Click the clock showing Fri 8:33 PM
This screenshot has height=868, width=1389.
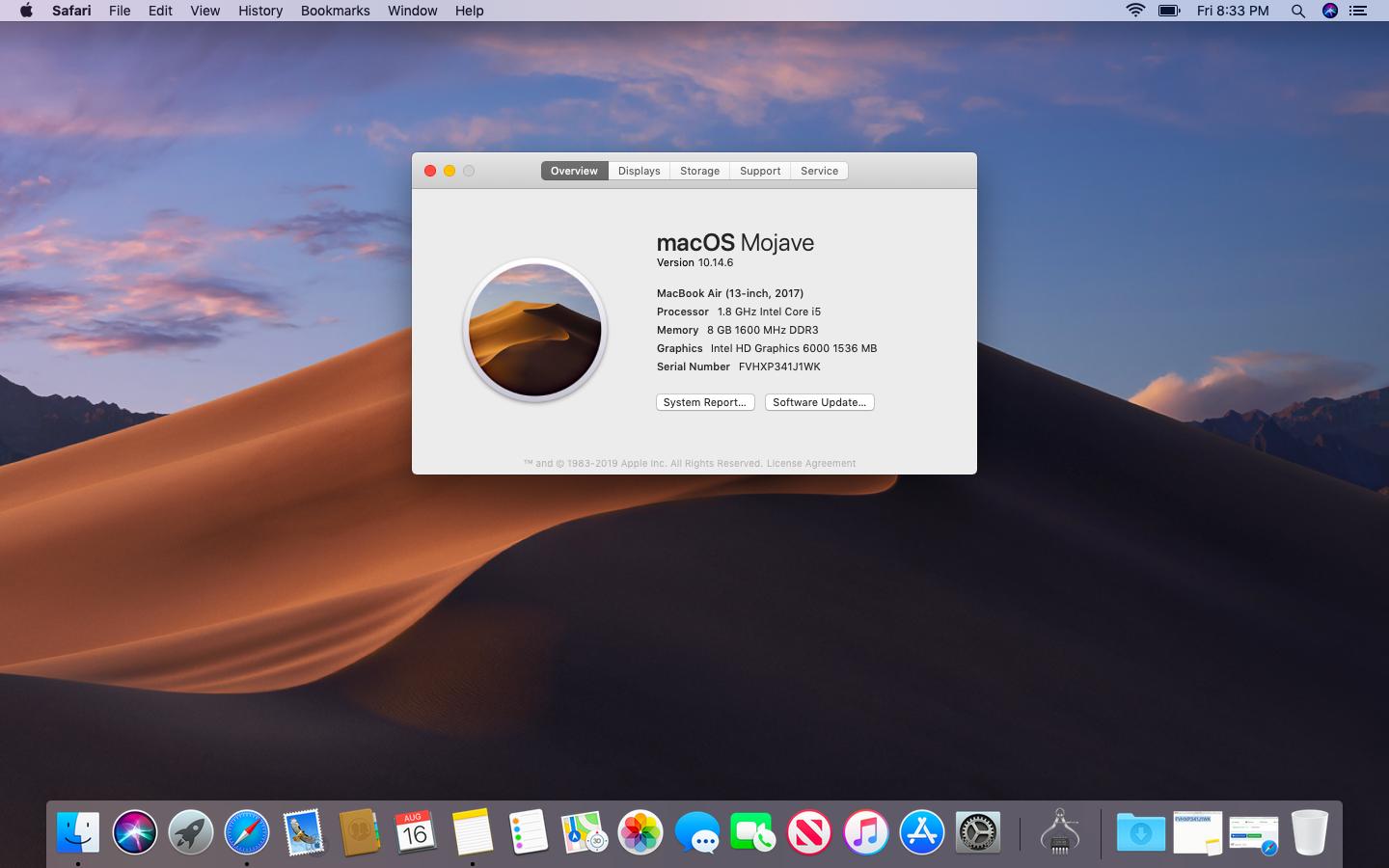[x=1233, y=11]
